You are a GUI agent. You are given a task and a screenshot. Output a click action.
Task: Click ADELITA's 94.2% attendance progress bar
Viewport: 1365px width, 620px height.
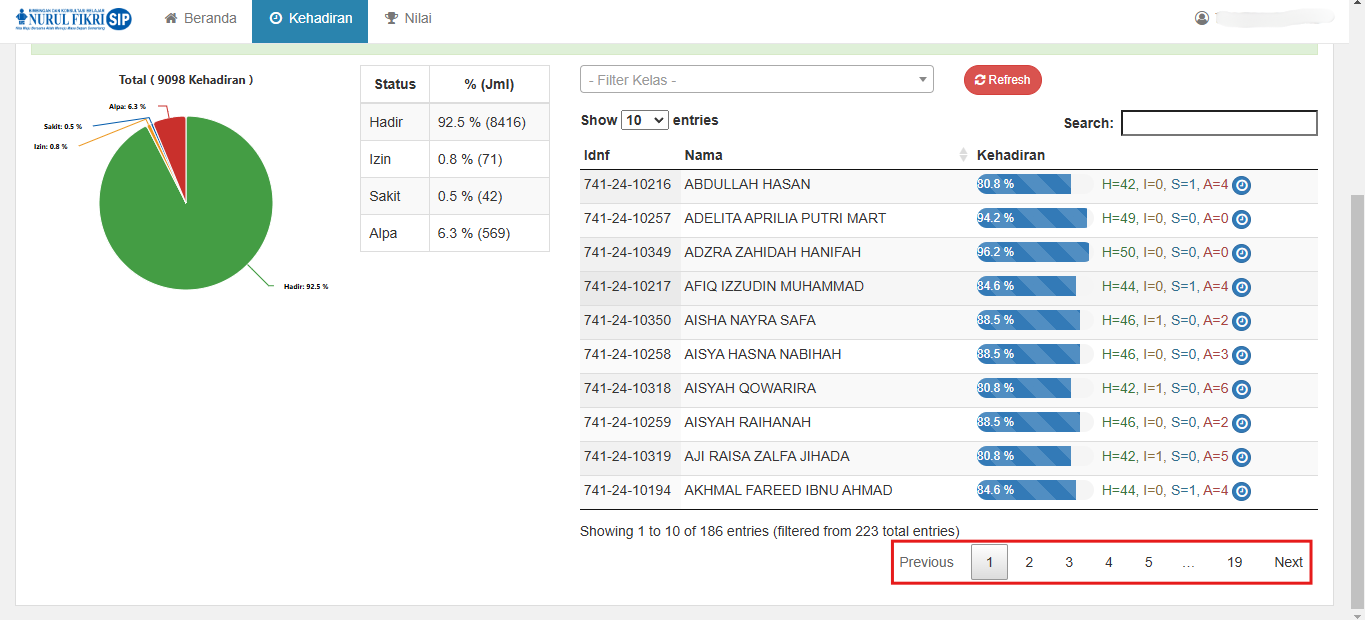coord(1031,219)
